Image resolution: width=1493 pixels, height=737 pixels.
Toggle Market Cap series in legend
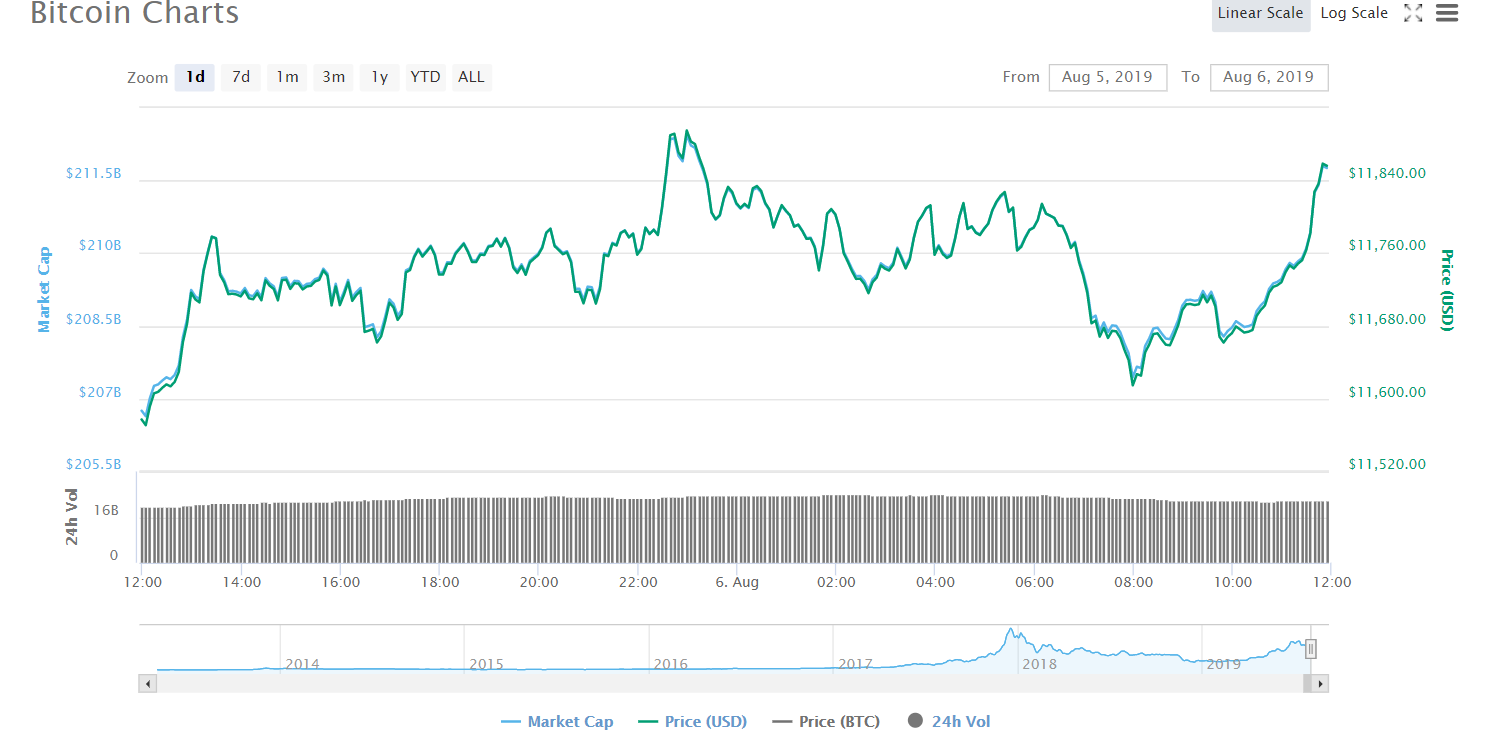tap(557, 722)
